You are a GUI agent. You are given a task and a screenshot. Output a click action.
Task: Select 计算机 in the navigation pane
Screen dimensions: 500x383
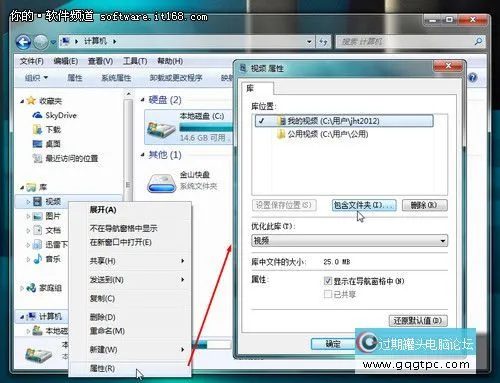point(44,316)
